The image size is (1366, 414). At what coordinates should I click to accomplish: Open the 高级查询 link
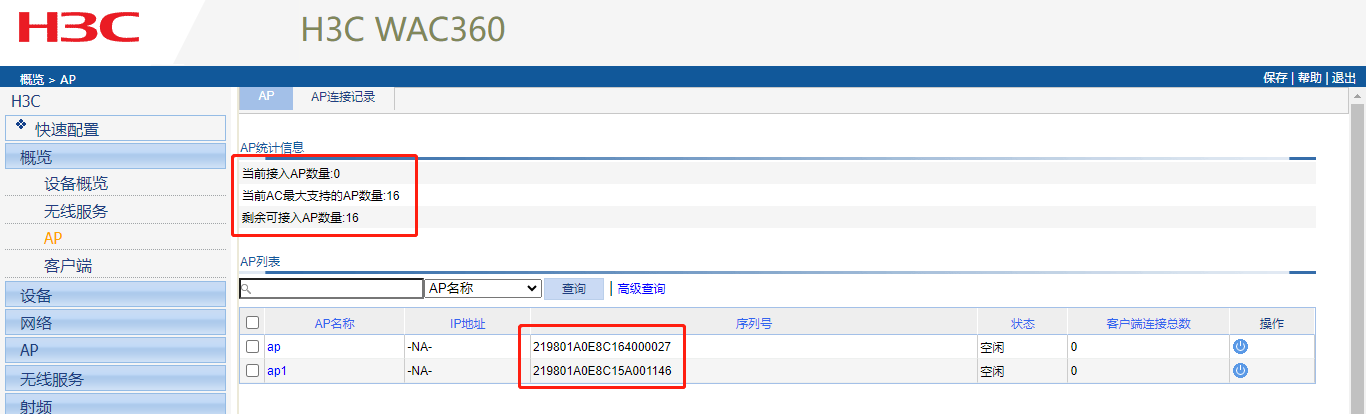[x=641, y=289]
